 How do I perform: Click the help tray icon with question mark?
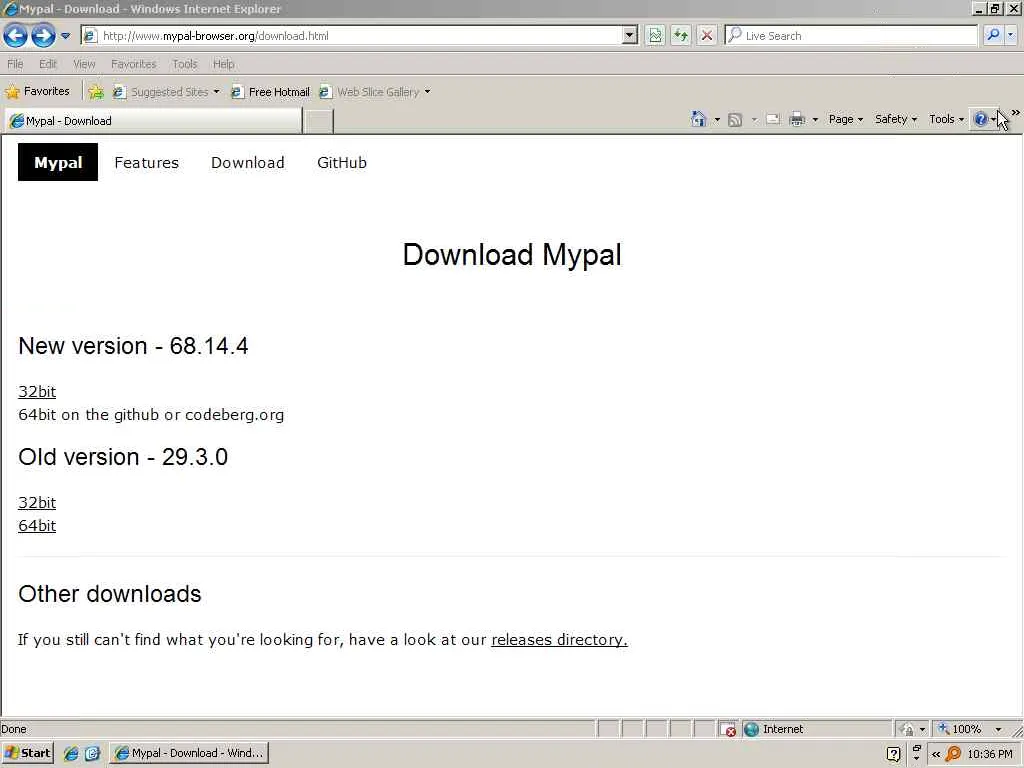click(x=893, y=754)
